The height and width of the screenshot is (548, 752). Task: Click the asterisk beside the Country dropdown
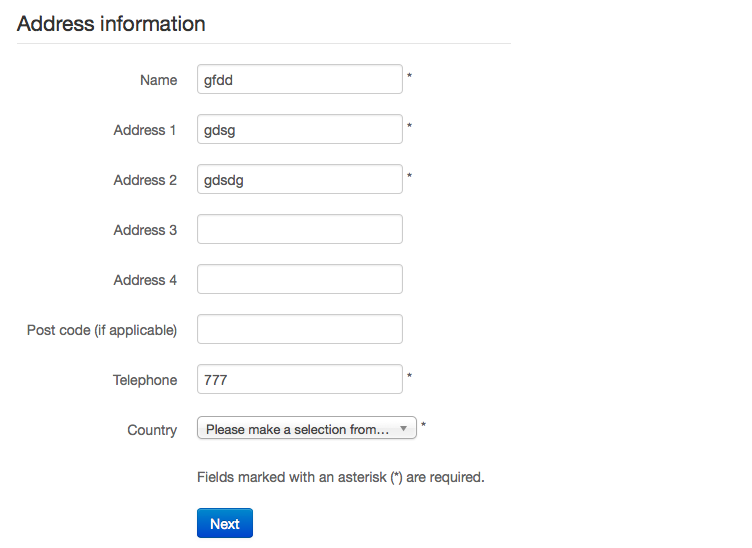[424, 426]
